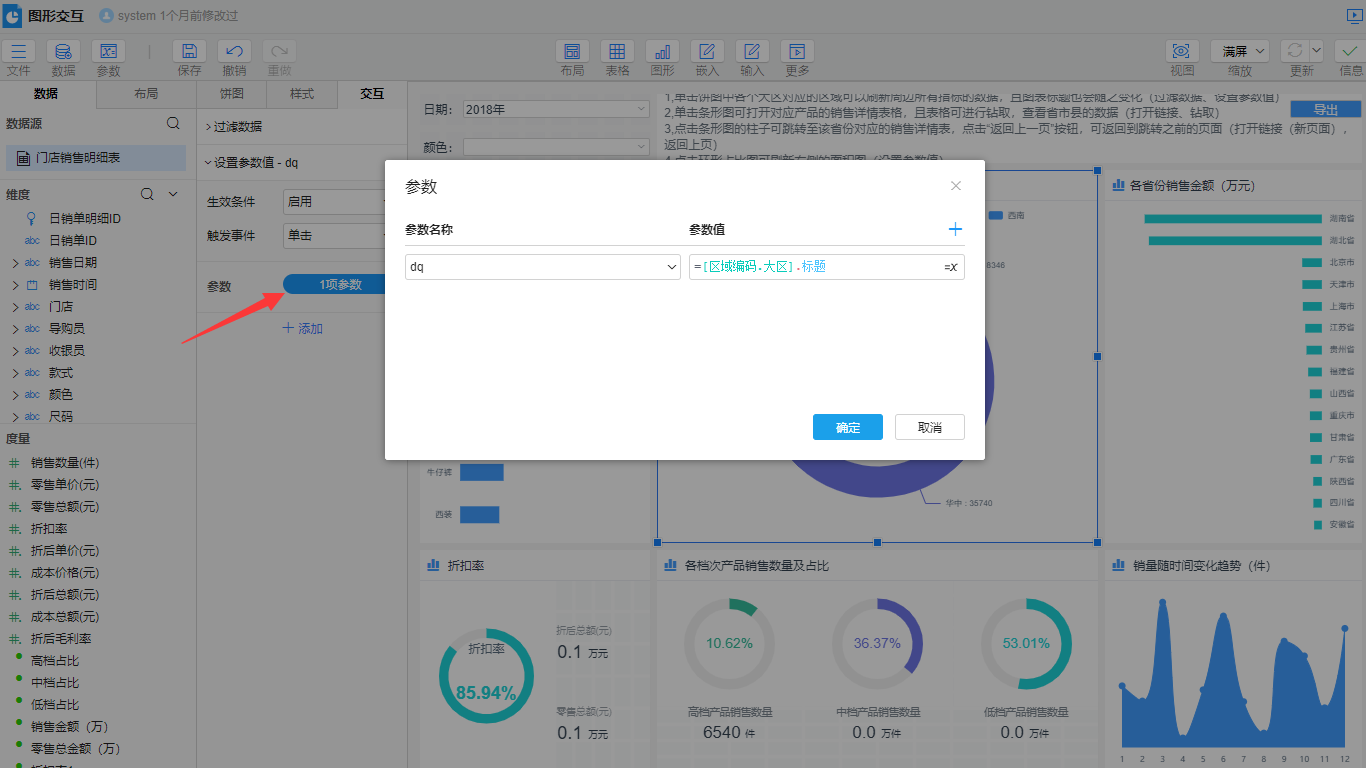Screen dimensions: 1366x768
Task: Select the 零售单价(元) measure
Action: coord(65,485)
